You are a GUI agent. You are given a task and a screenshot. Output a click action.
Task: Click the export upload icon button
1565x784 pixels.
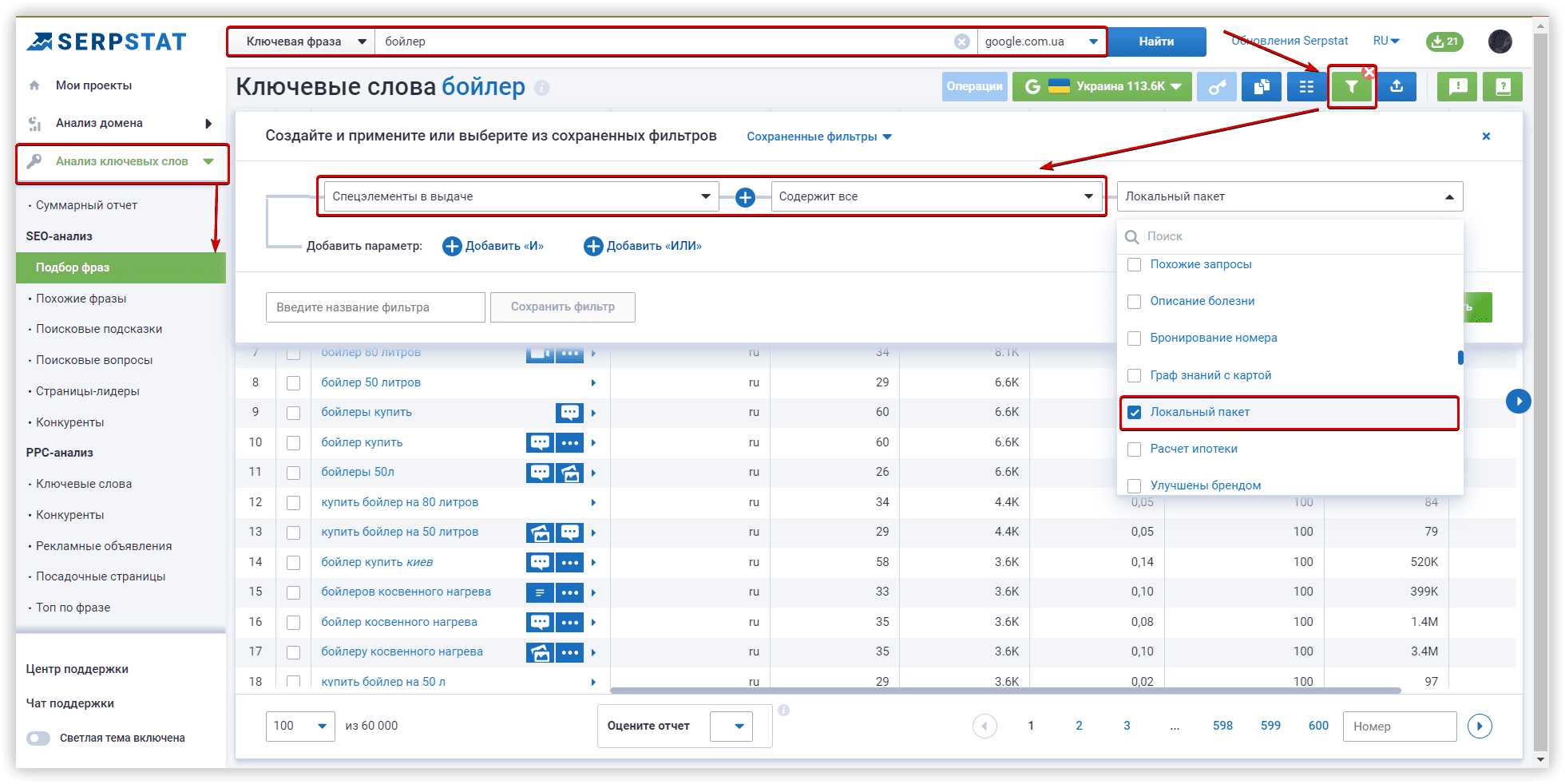pos(1397,87)
